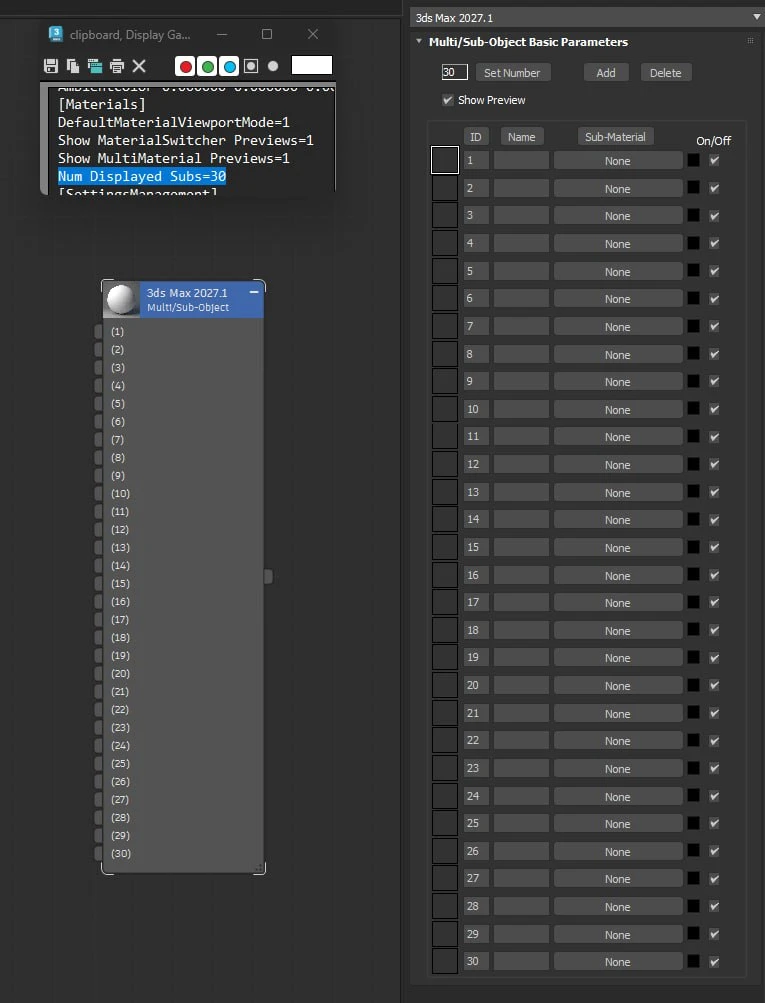The width and height of the screenshot is (765, 1003).
Task: Clone the rendered frame window
Action: pos(95,65)
